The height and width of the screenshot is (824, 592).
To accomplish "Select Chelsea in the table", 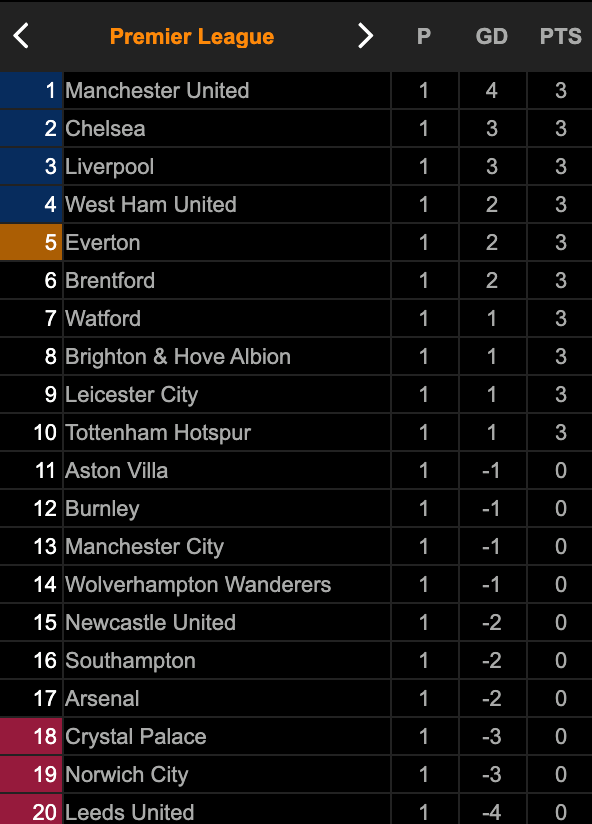I will tap(105, 129).
